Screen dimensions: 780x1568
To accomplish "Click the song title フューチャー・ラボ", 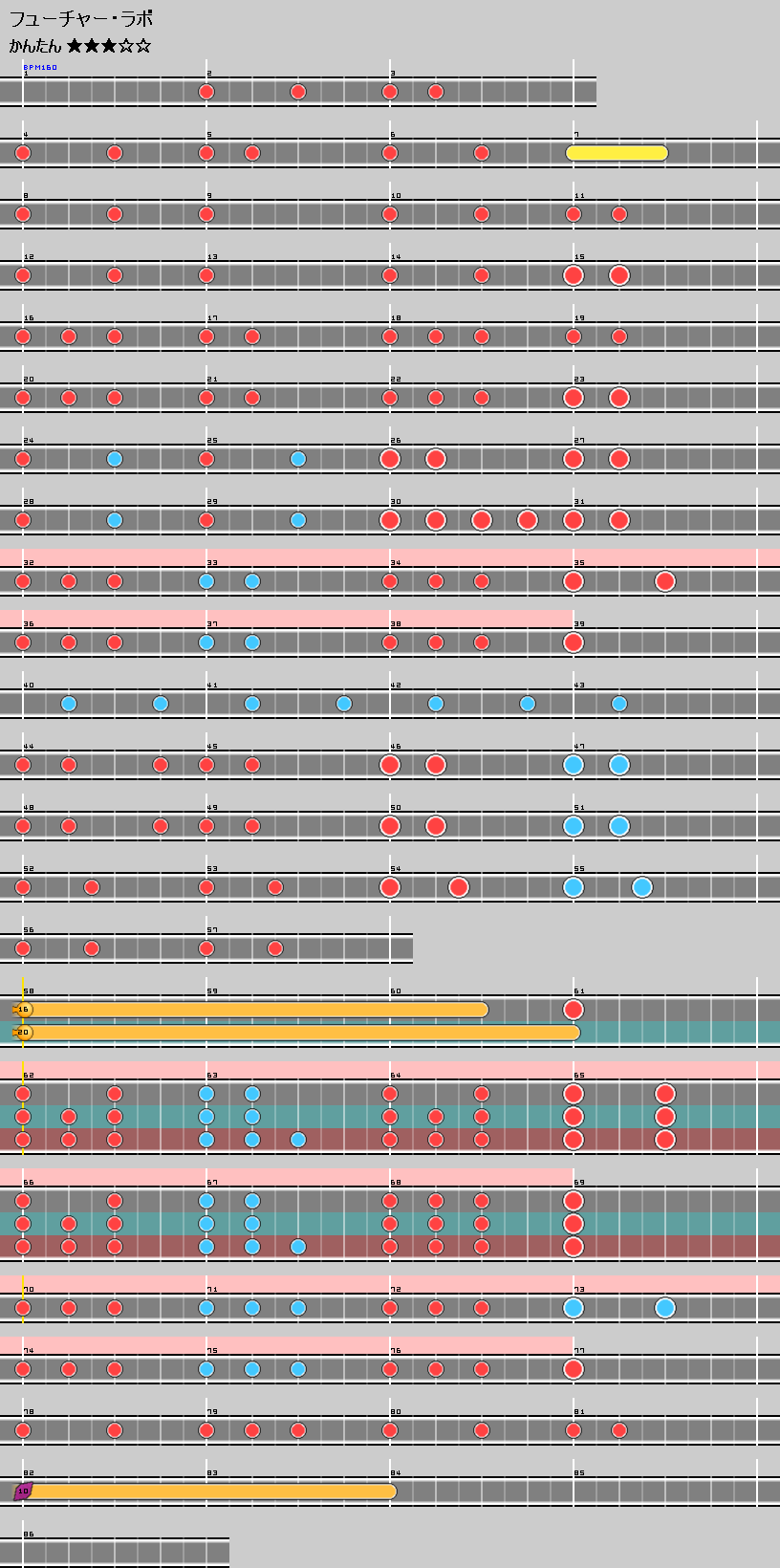I will pos(81,19).
